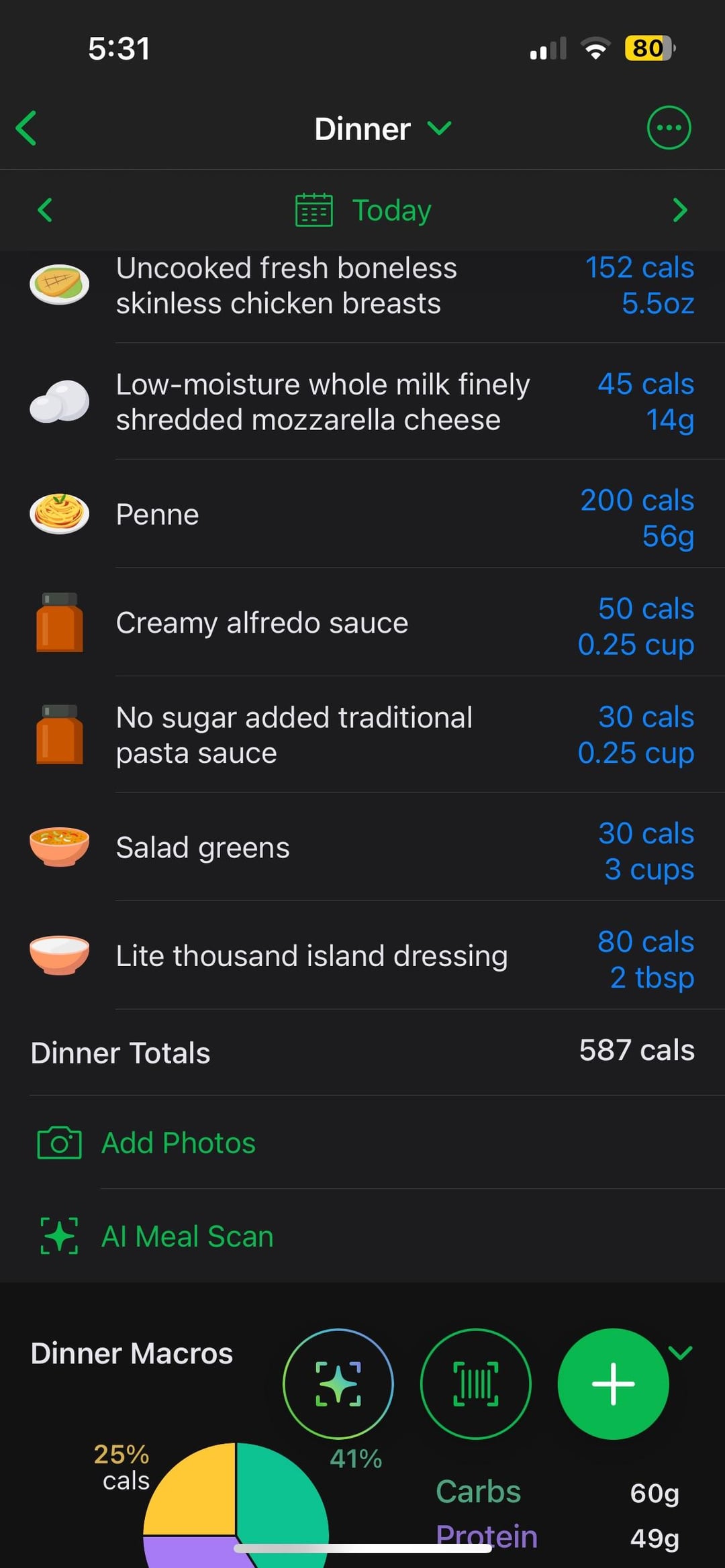The width and height of the screenshot is (725, 1568).
Task: Select the Salad greens food entry
Action: coord(203,847)
